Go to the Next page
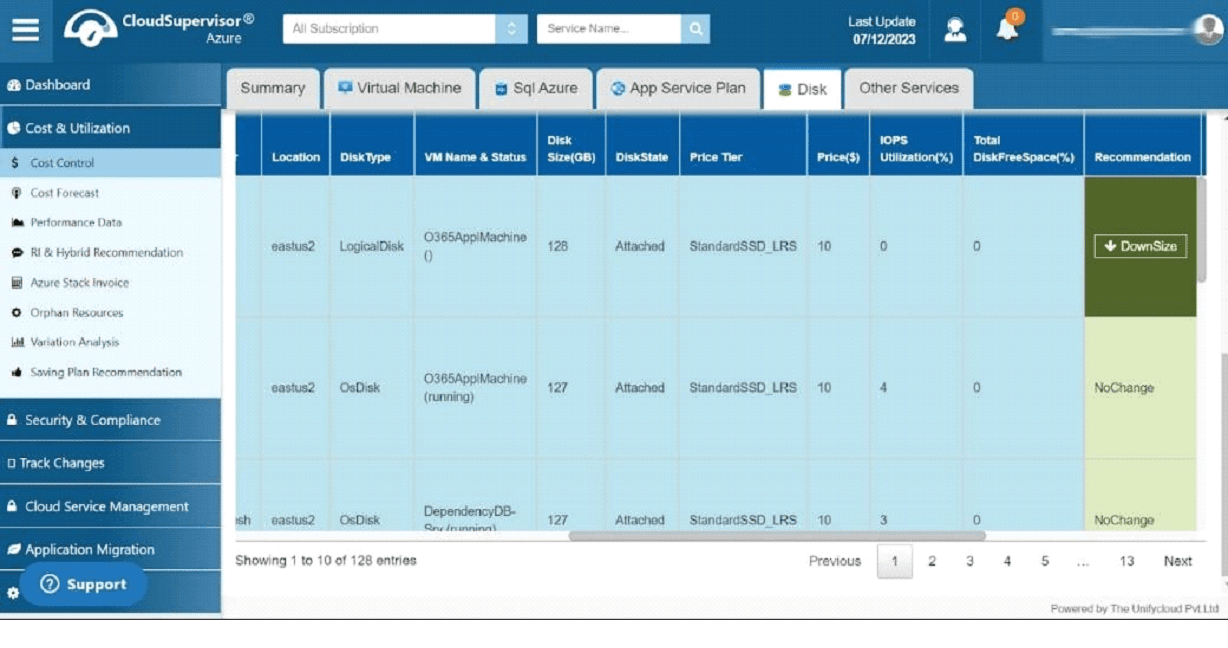This screenshot has height=648, width=1228. point(1178,561)
